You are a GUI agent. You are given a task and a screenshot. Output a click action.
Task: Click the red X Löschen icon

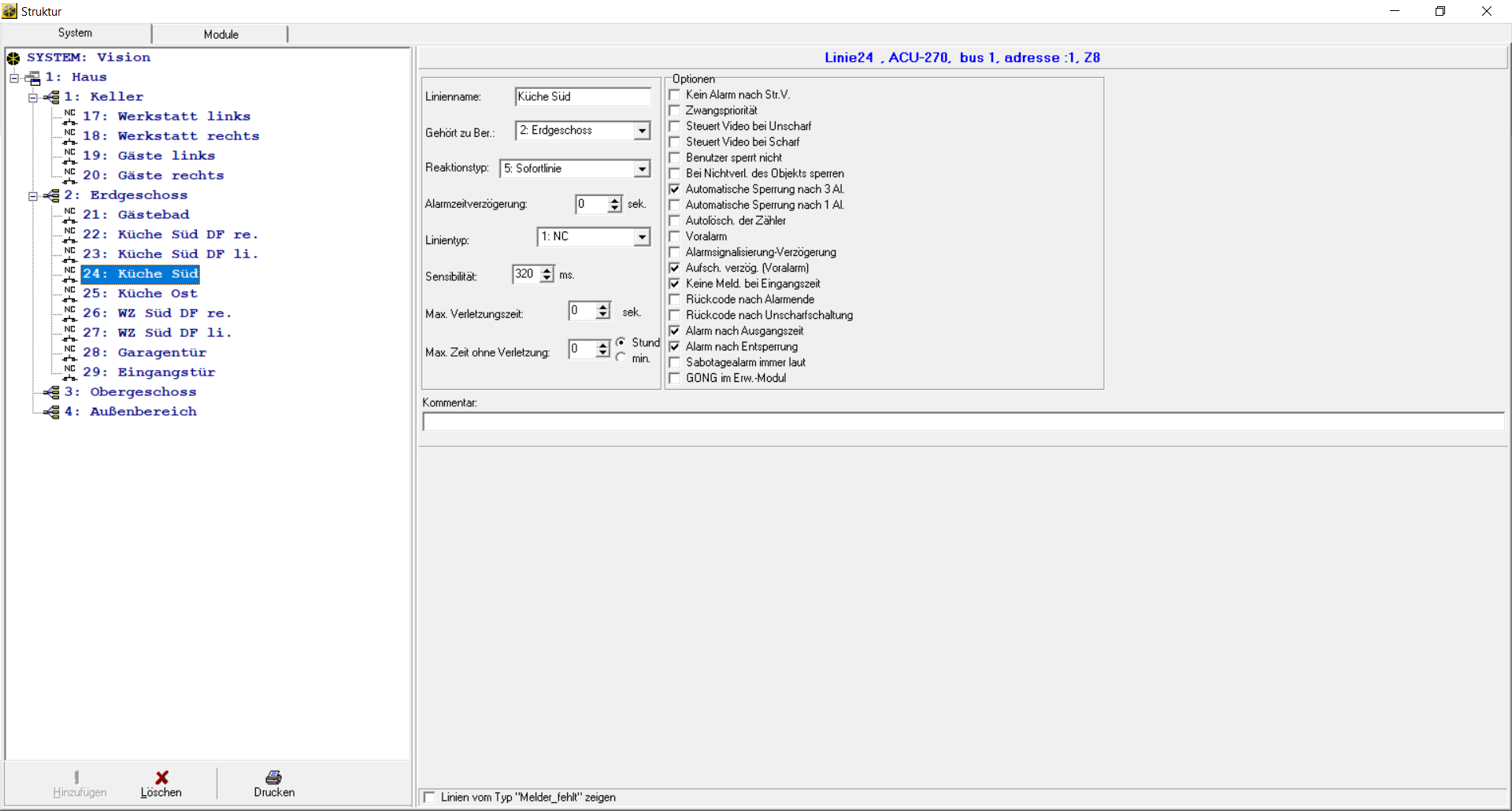[161, 778]
